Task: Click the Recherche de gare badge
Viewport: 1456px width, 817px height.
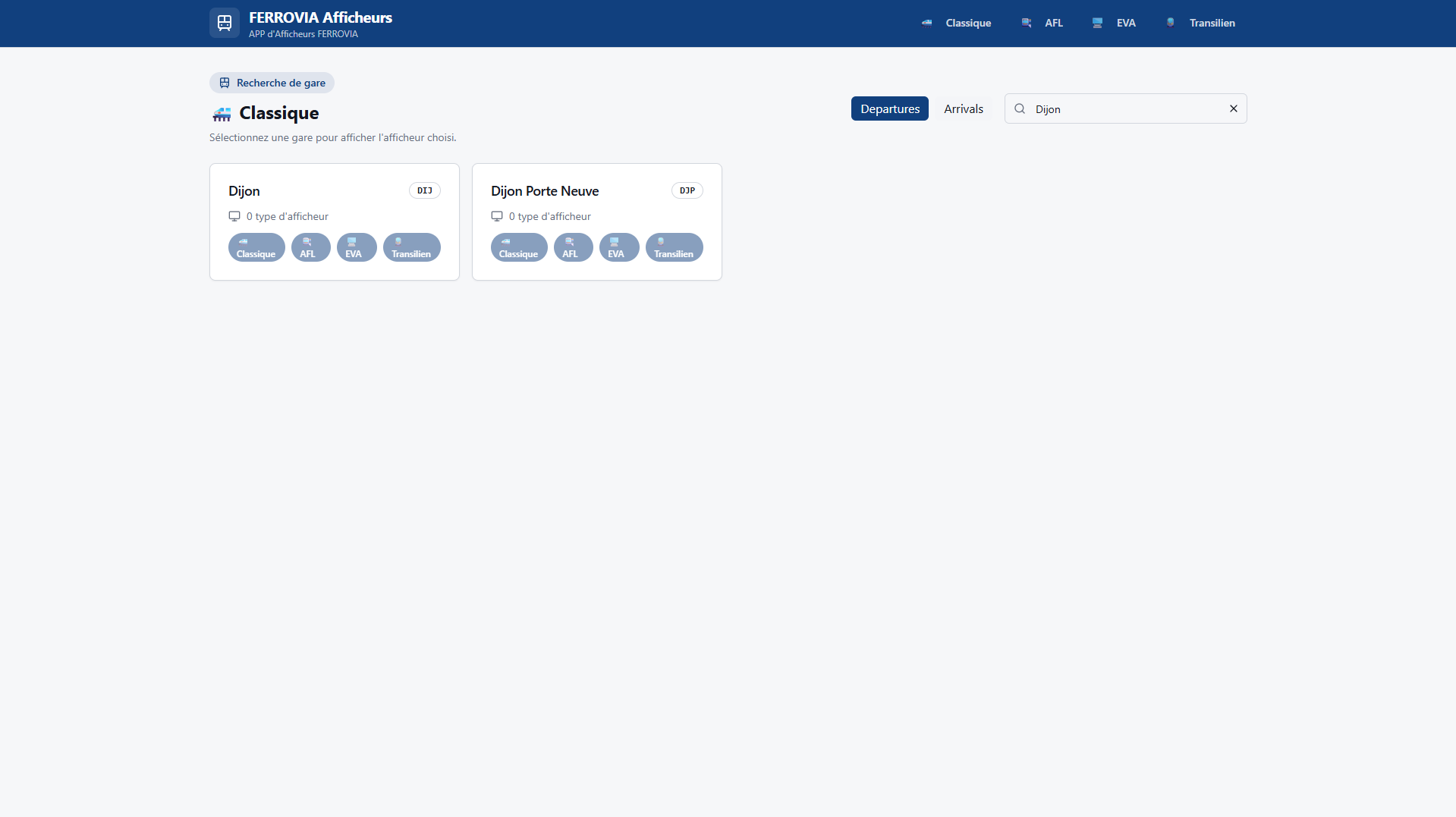Action: click(x=272, y=83)
